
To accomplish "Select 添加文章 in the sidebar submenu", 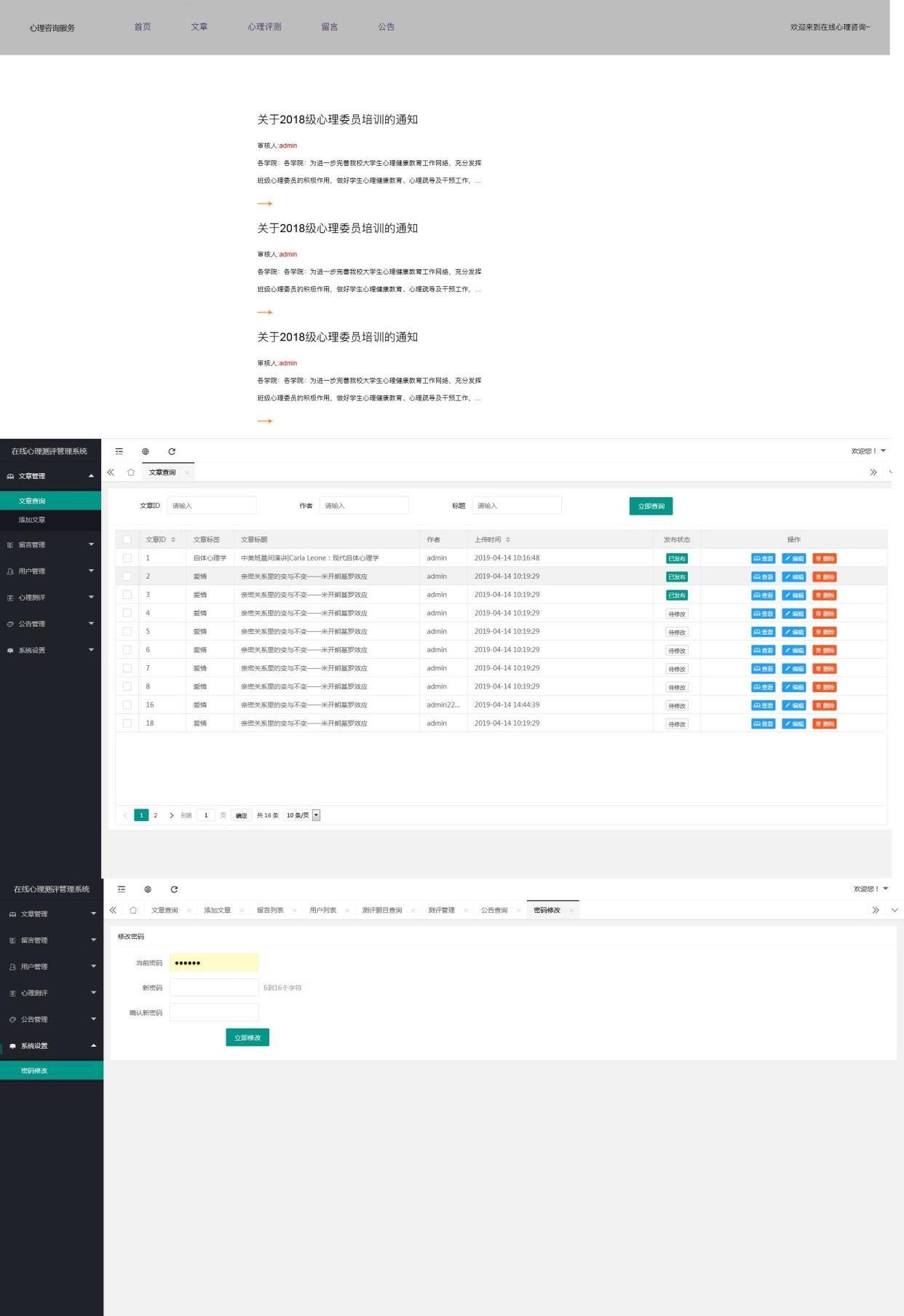I will click(x=32, y=520).
